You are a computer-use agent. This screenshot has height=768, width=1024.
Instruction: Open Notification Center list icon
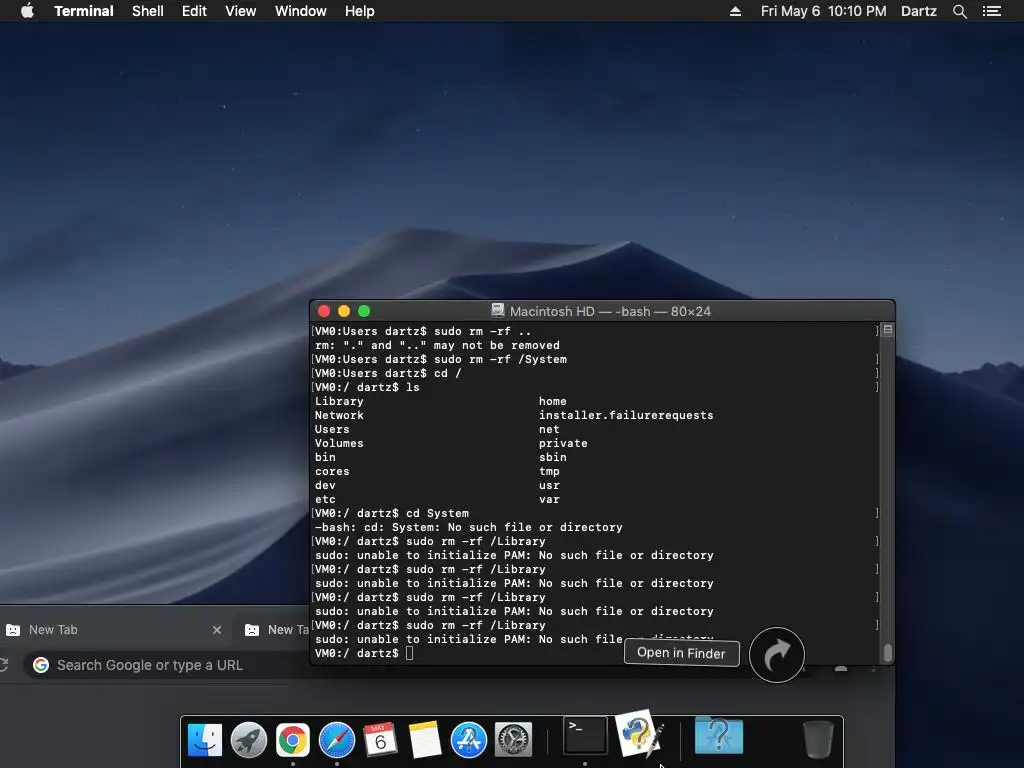(992, 11)
